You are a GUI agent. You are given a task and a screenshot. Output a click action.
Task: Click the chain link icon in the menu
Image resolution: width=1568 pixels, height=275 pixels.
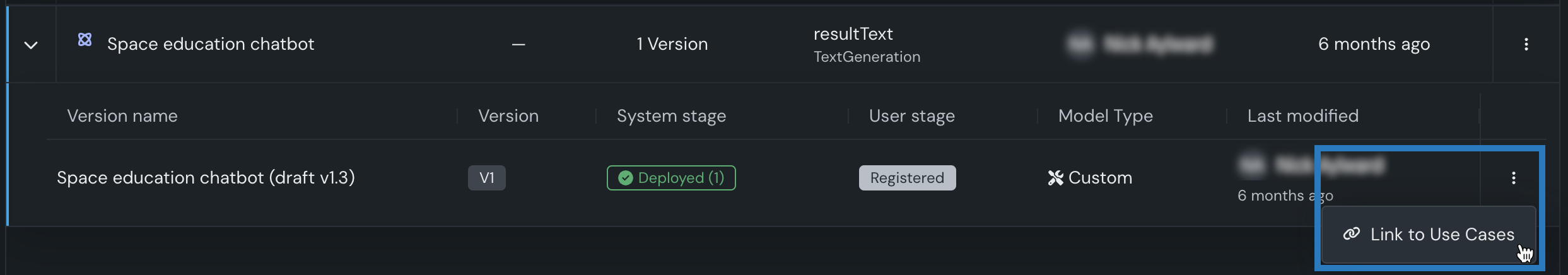1351,234
